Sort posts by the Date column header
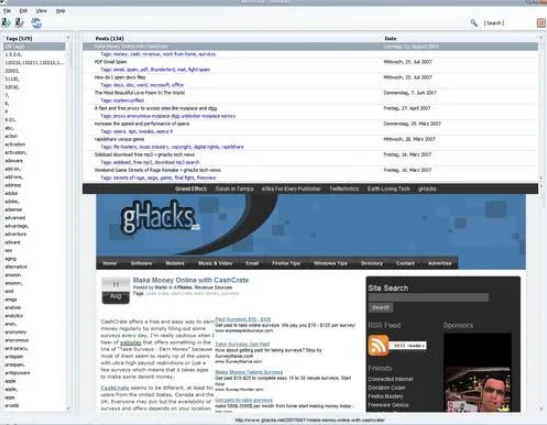The width and height of the screenshot is (547, 425). coord(390,38)
